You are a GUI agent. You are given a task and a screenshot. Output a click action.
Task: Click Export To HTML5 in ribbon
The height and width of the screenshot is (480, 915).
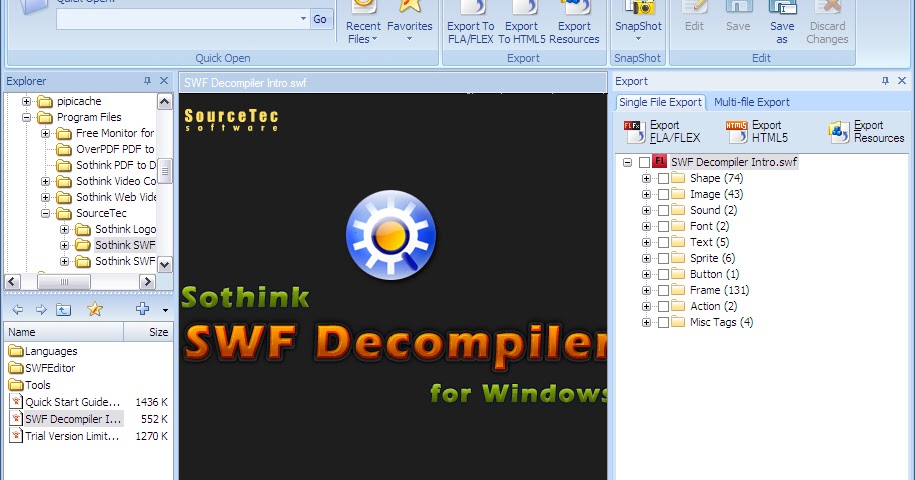522,23
